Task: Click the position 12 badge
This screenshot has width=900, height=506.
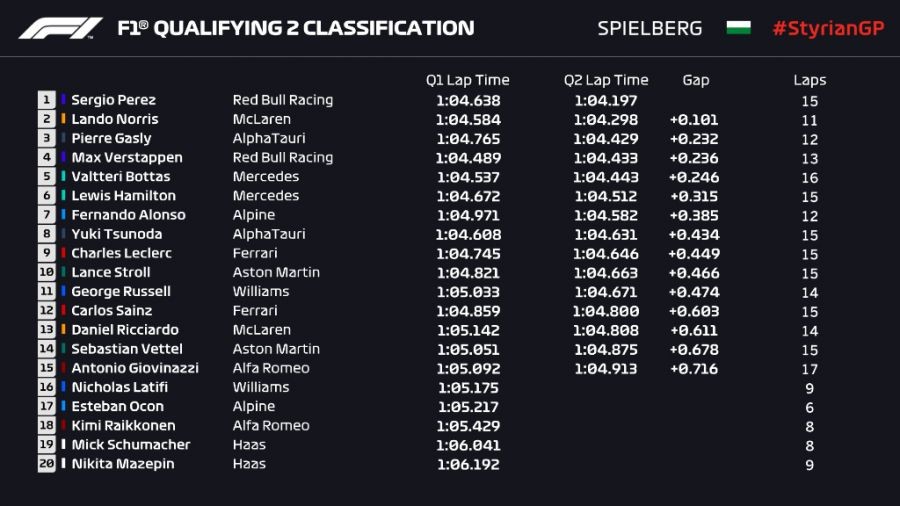Action: (x=47, y=311)
